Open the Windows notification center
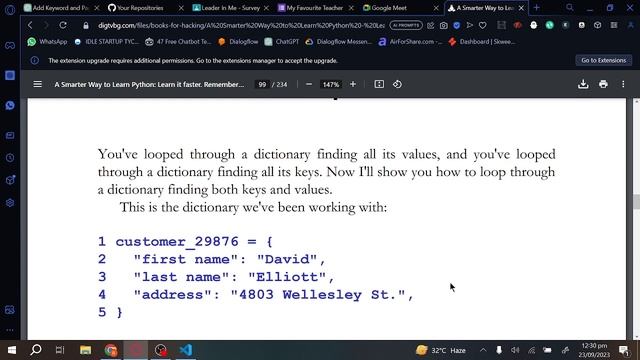 coord(624,350)
